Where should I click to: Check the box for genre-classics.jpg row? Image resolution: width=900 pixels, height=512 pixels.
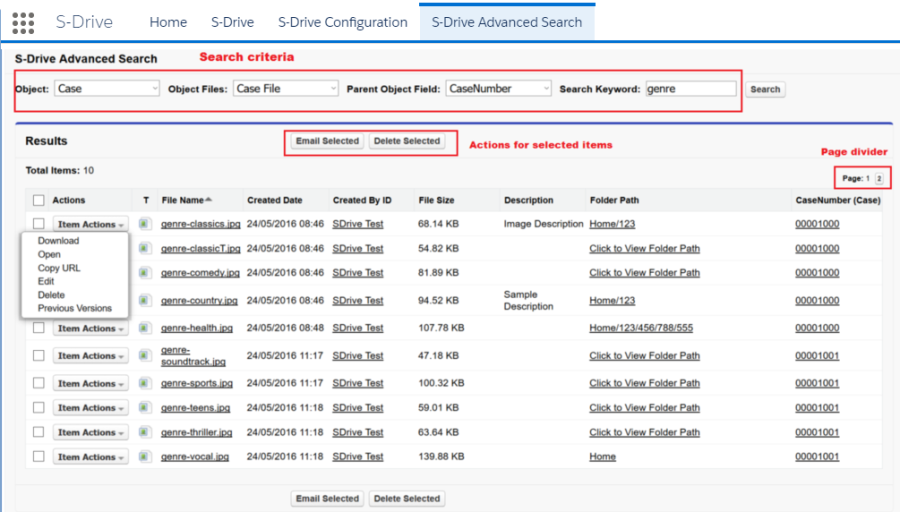pyautogui.click(x=39, y=224)
